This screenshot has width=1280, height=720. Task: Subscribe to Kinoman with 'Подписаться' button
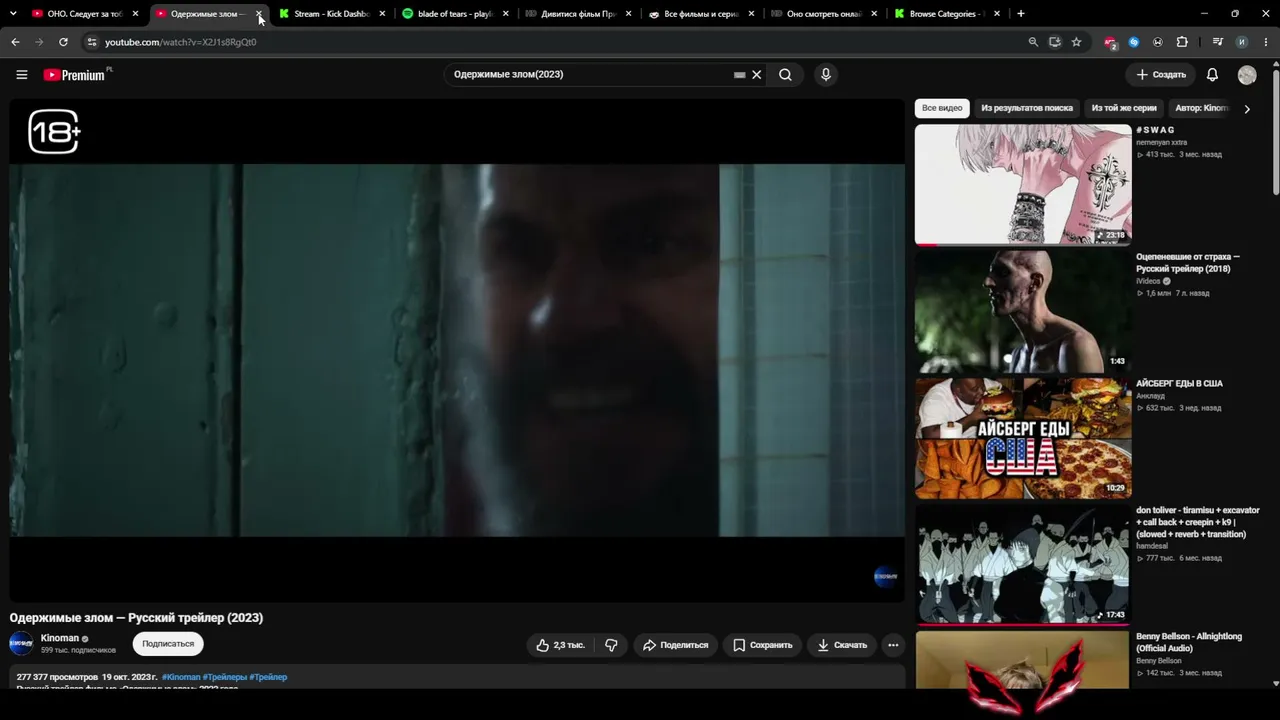[168, 644]
